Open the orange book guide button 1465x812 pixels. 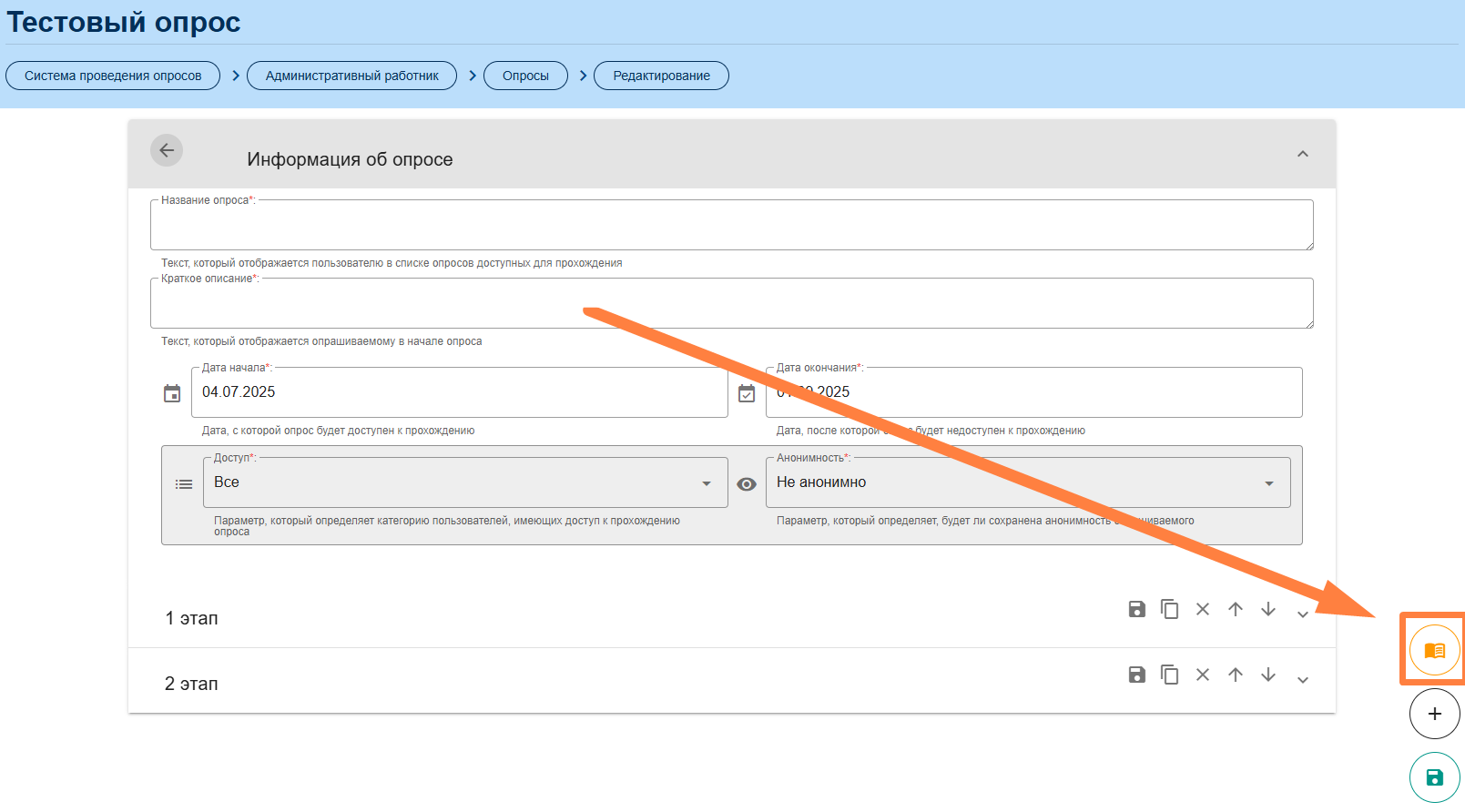point(1434,650)
